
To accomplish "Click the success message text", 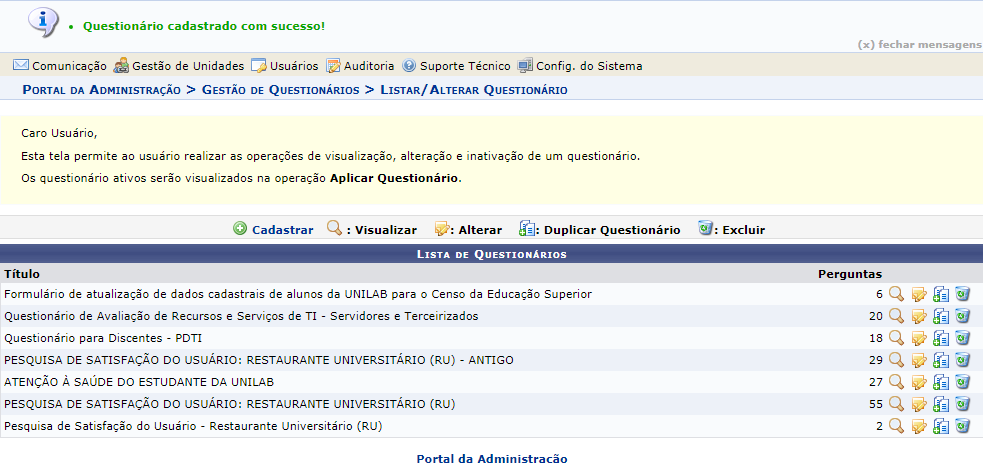I will point(204,26).
